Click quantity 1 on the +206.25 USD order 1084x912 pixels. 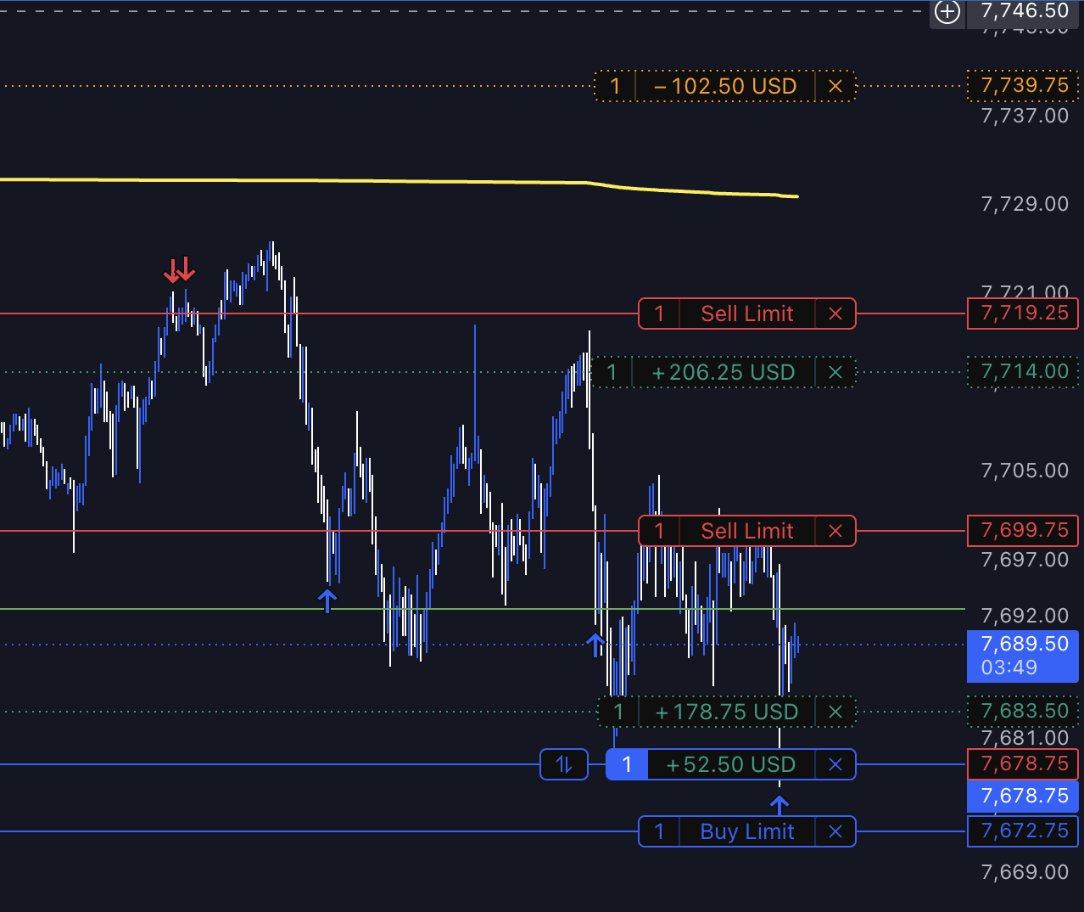(612, 373)
